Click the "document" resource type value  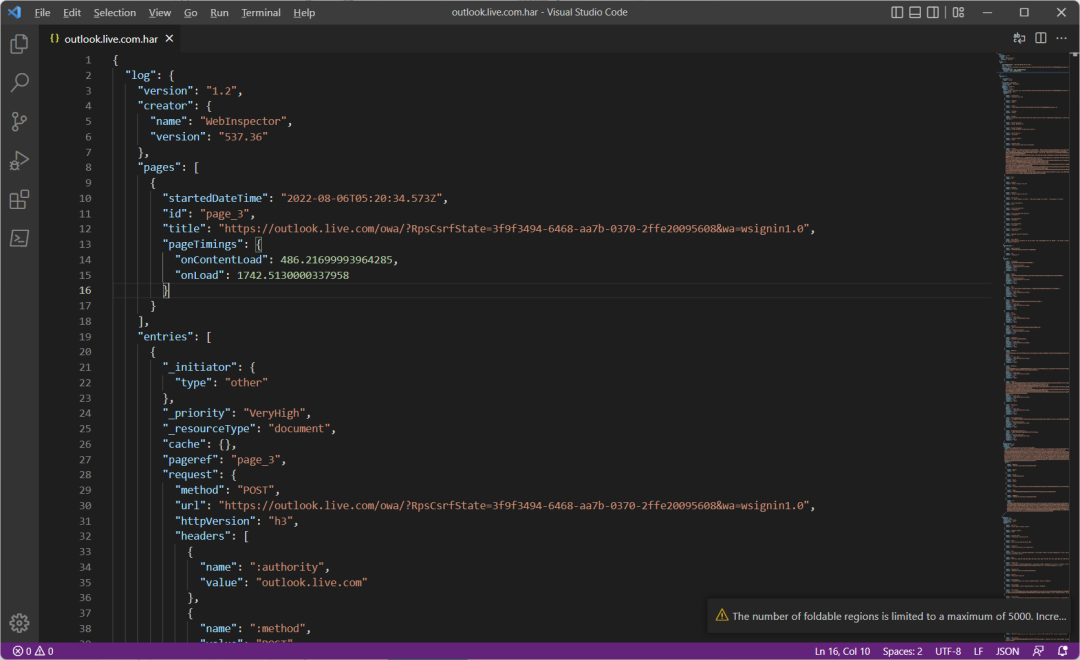tap(299, 429)
